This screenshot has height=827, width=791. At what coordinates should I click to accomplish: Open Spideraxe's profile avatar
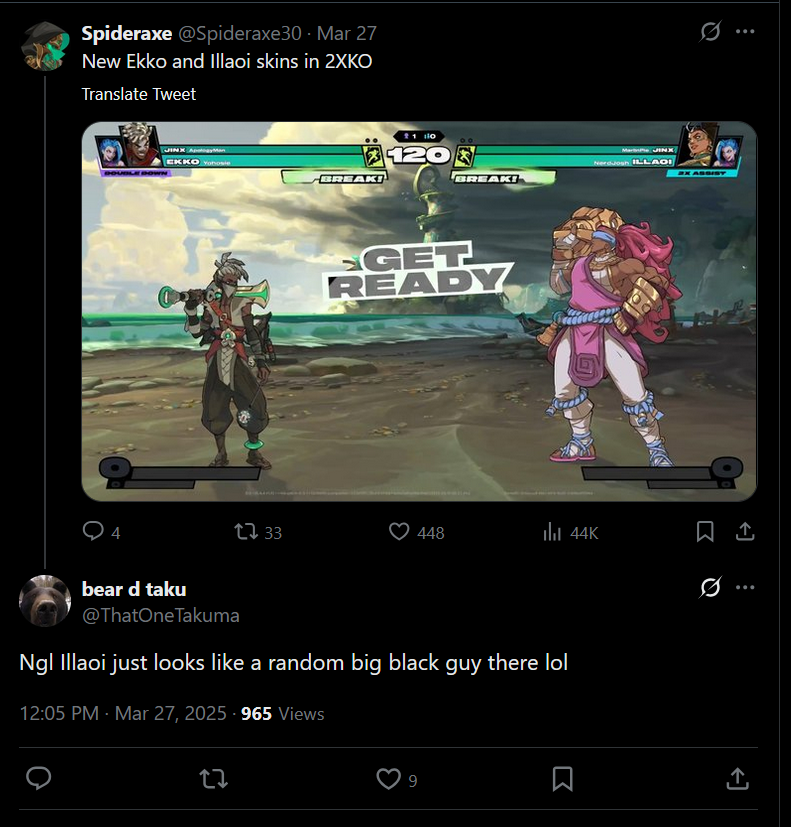[x=45, y=46]
